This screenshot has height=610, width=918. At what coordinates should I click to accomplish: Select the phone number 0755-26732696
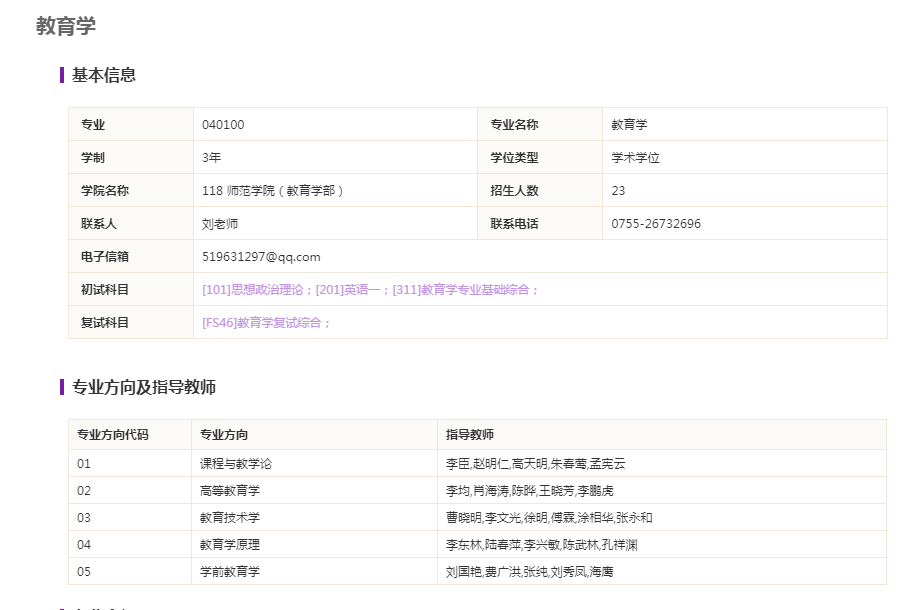656,224
